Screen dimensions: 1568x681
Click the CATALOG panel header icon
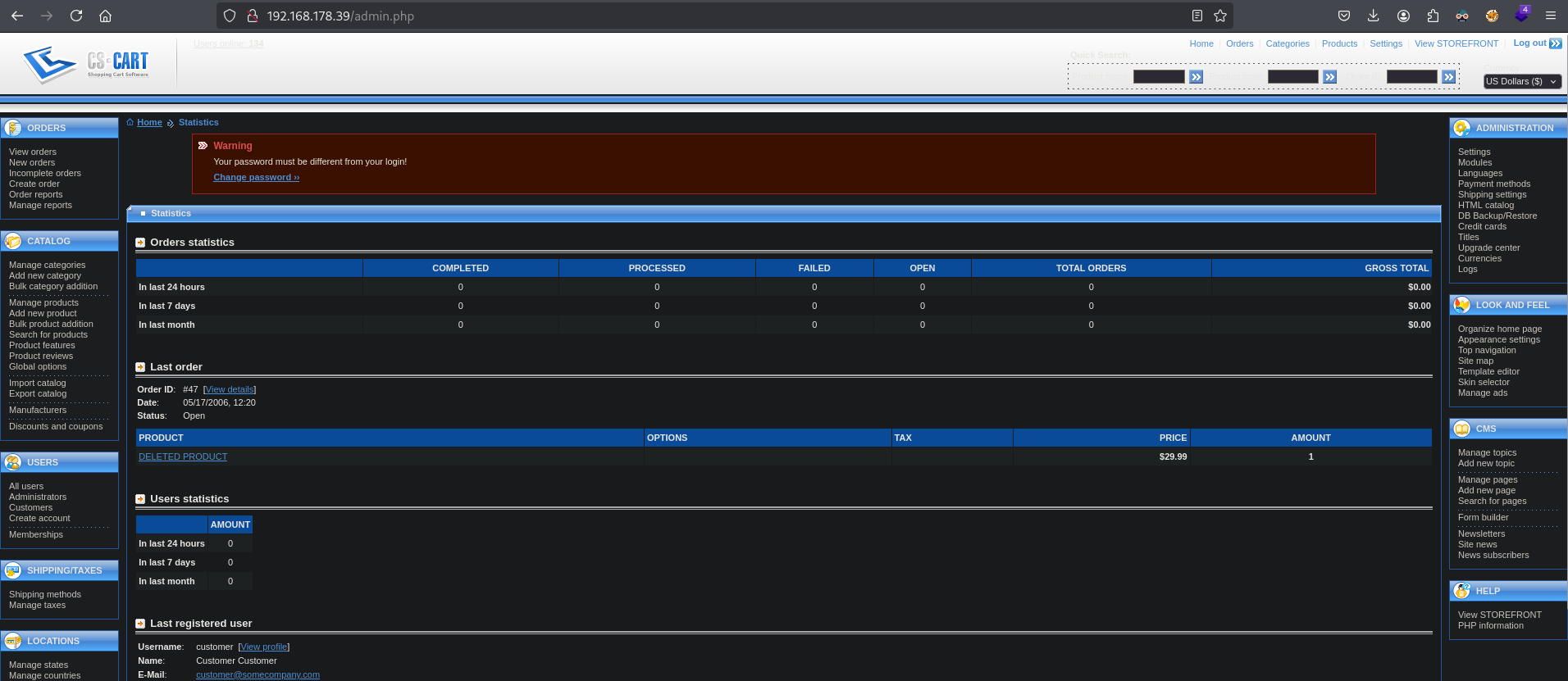(13, 241)
